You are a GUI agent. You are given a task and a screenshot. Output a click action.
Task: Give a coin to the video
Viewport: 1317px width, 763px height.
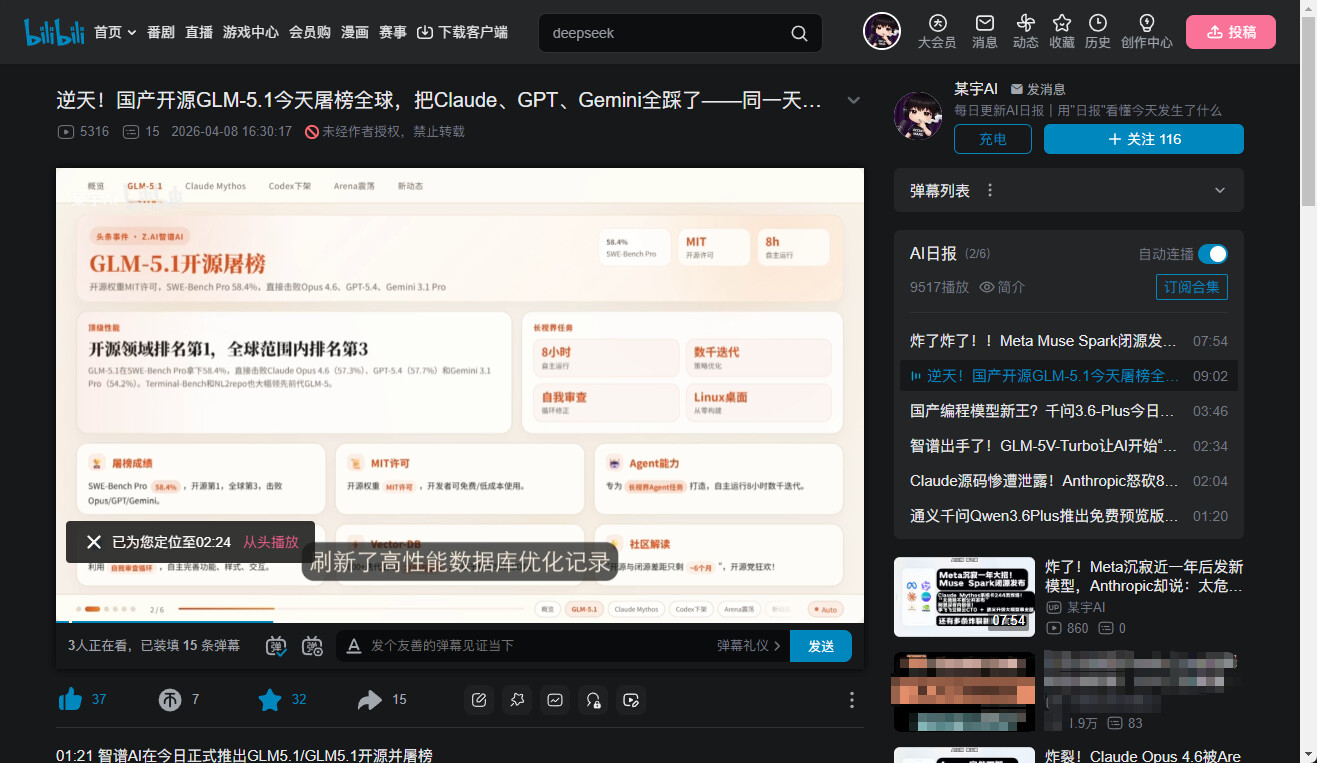170,699
